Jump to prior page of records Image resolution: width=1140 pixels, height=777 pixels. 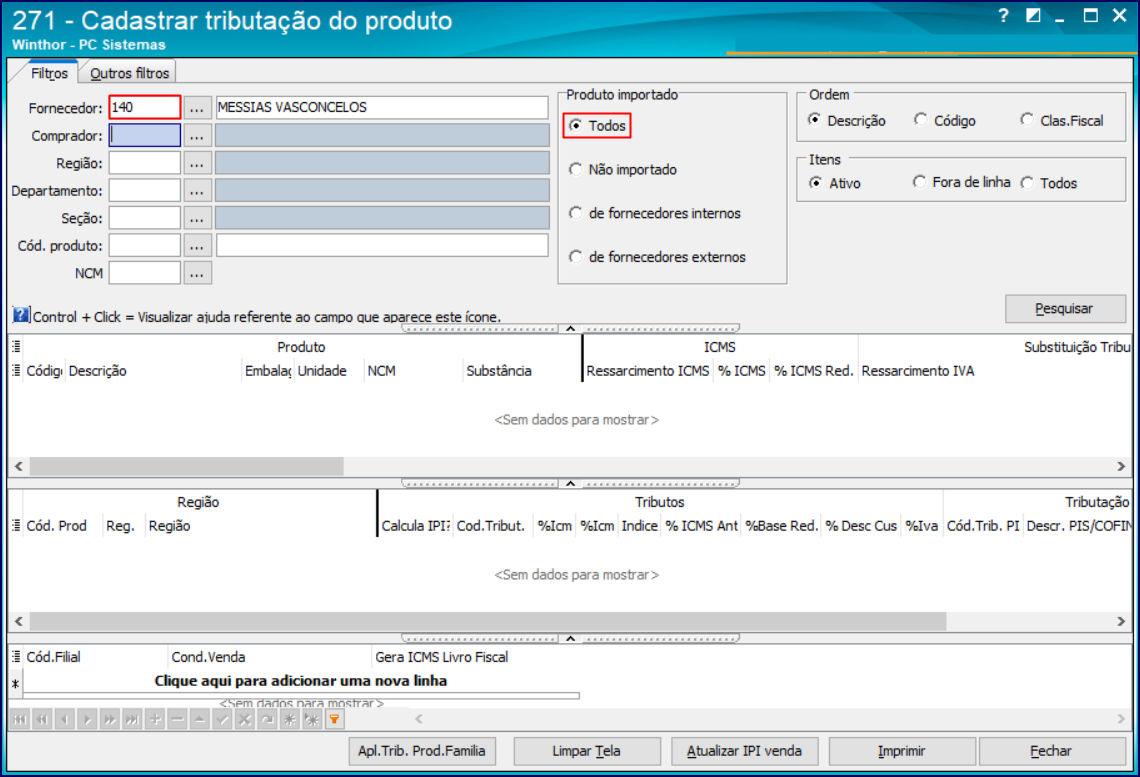42,720
